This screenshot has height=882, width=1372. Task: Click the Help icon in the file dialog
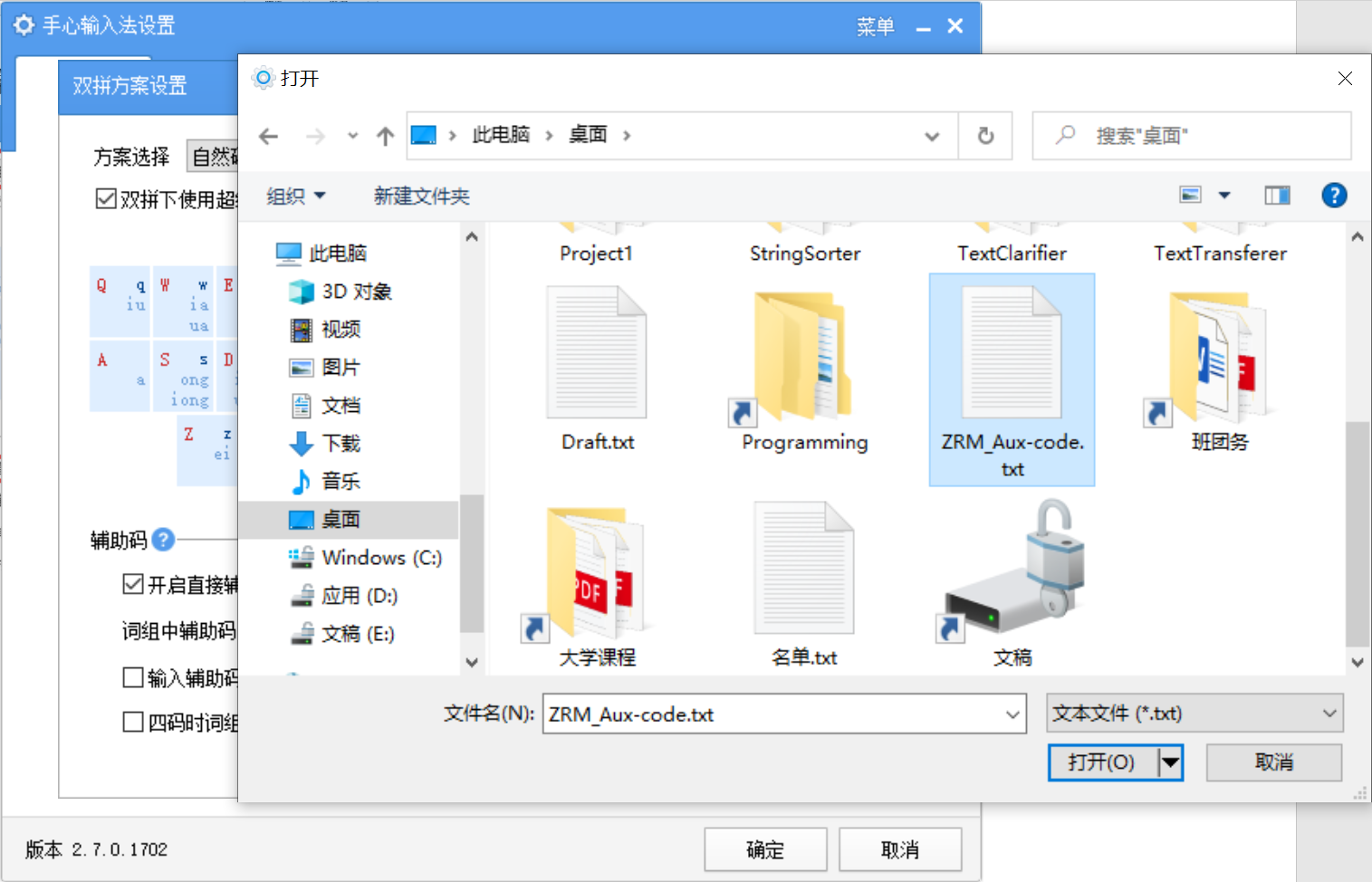click(1334, 196)
